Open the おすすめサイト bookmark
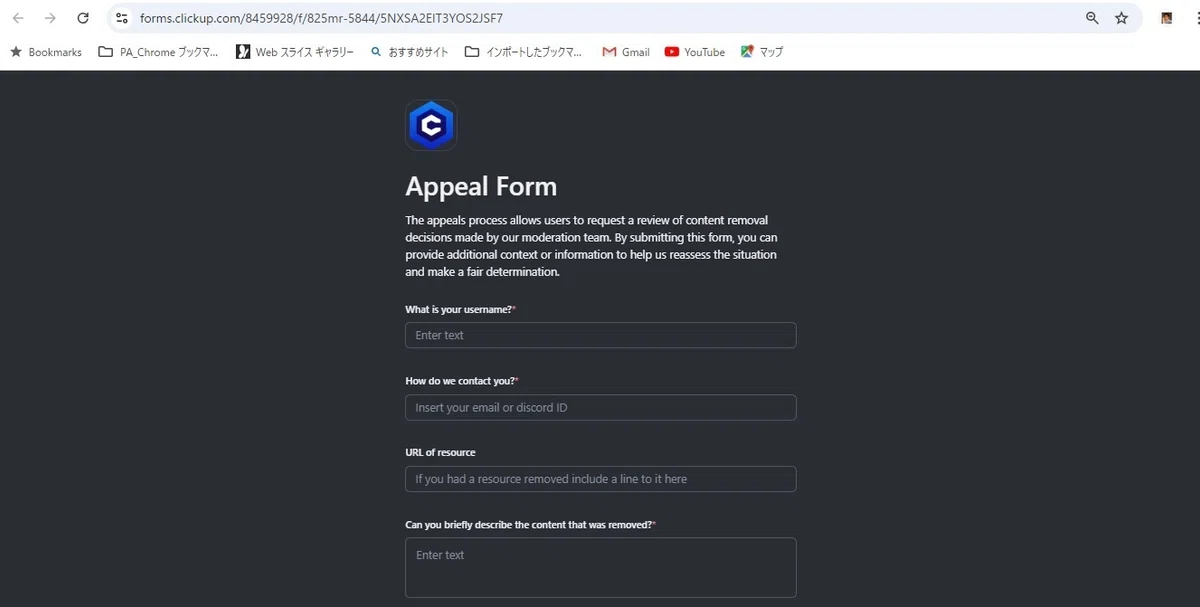 pyautogui.click(x=410, y=52)
